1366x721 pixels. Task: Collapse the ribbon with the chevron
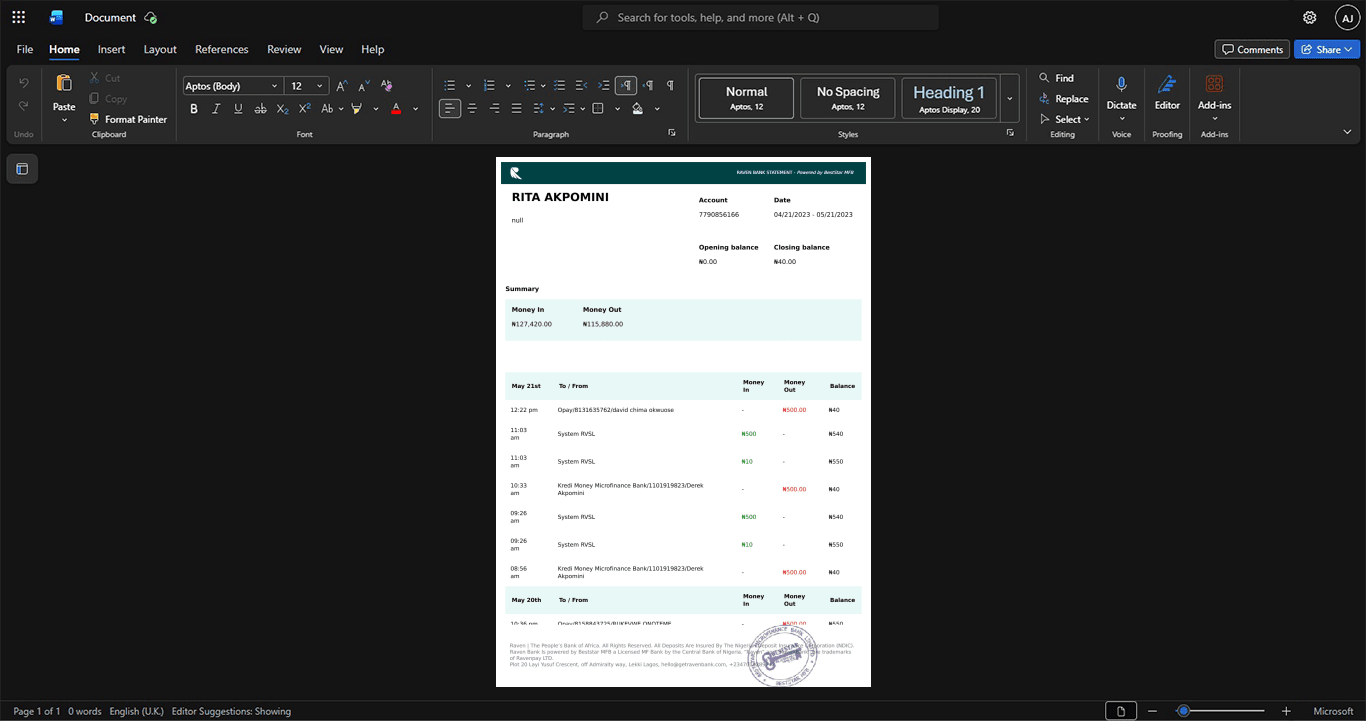(x=1347, y=131)
